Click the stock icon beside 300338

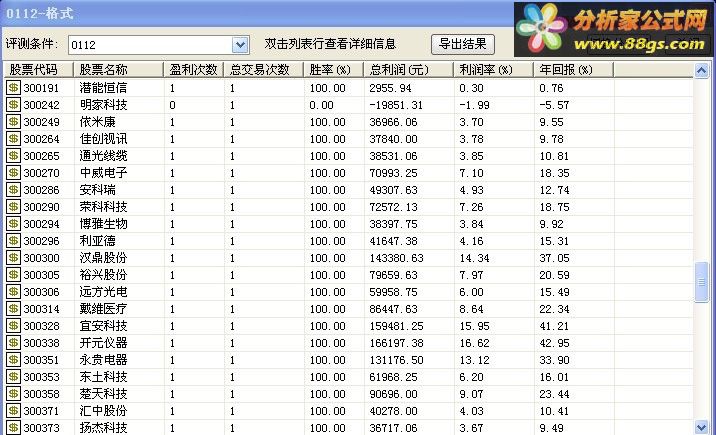[13, 343]
